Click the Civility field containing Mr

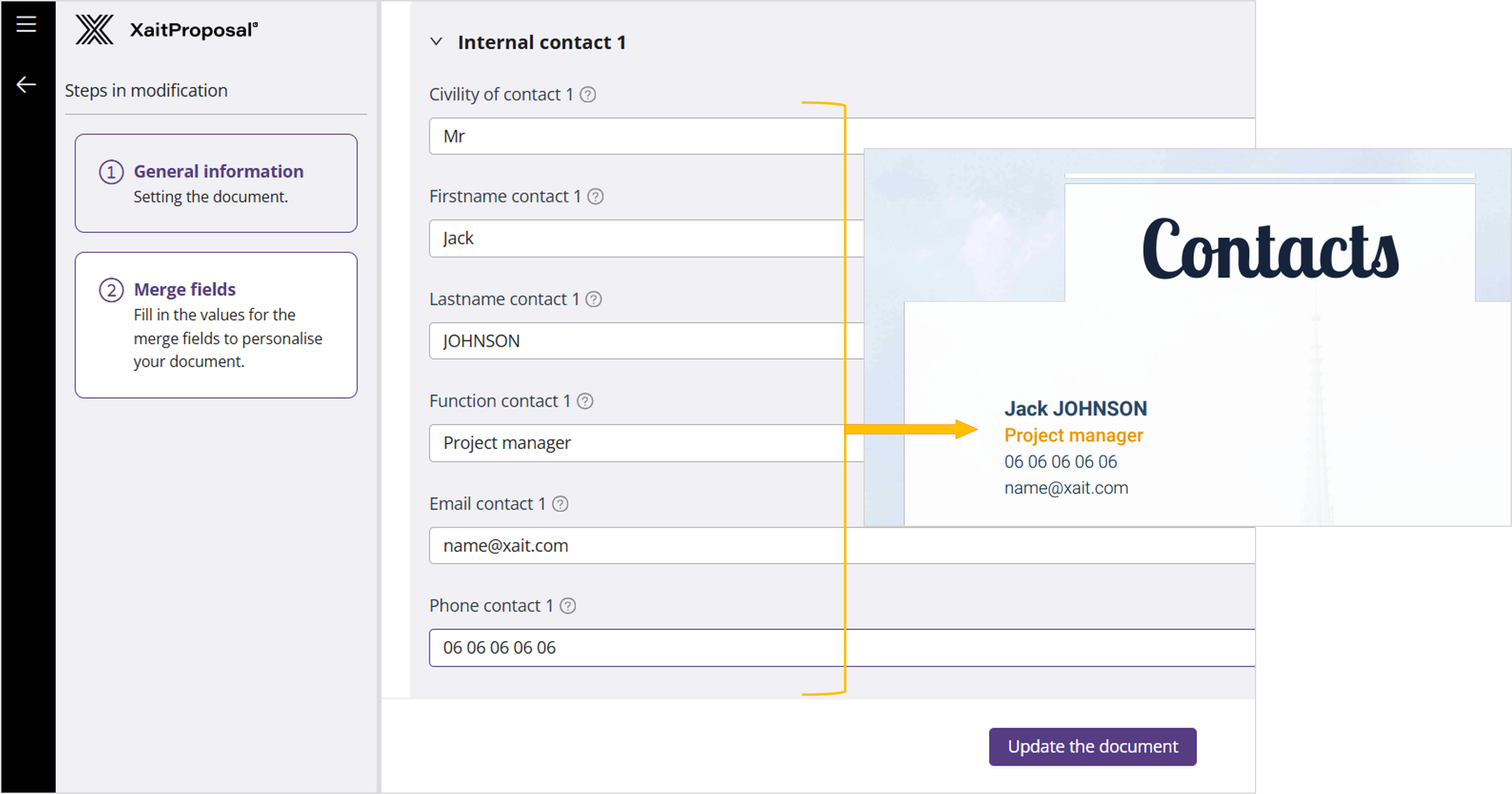point(634,136)
